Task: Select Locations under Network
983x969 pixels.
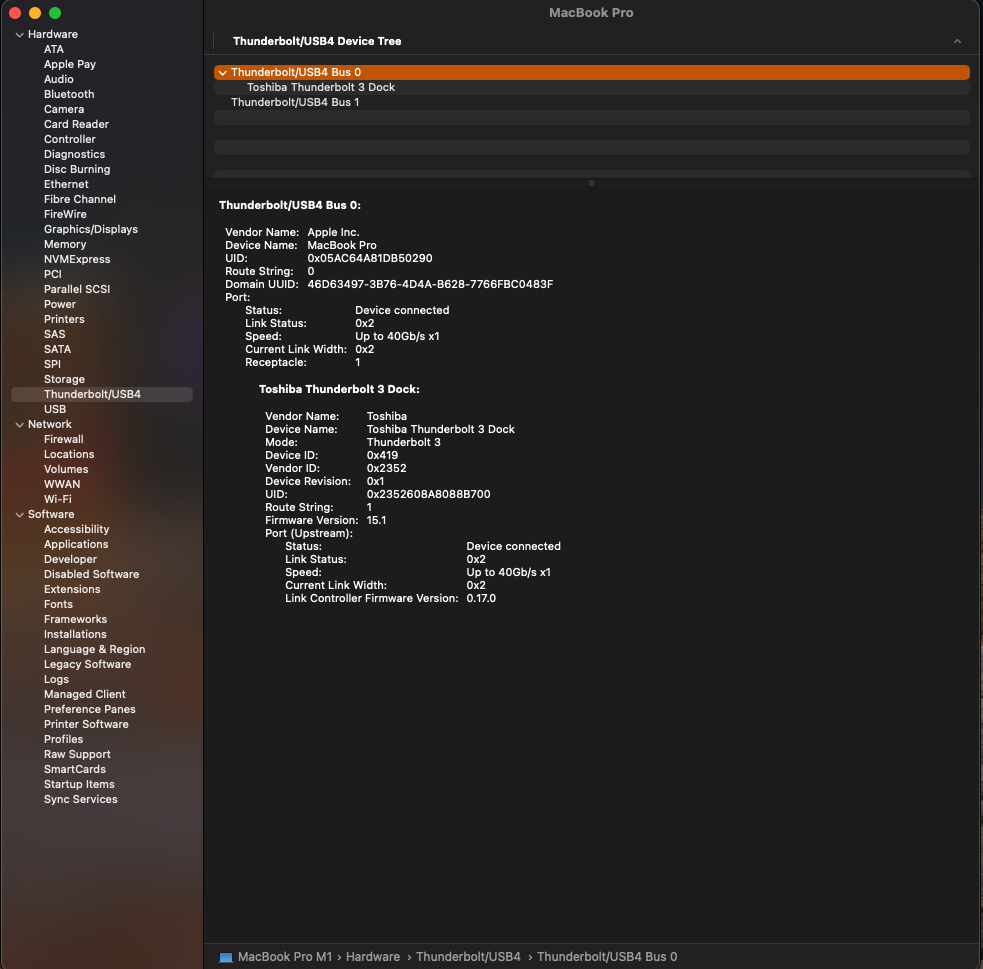Action: (x=69, y=454)
